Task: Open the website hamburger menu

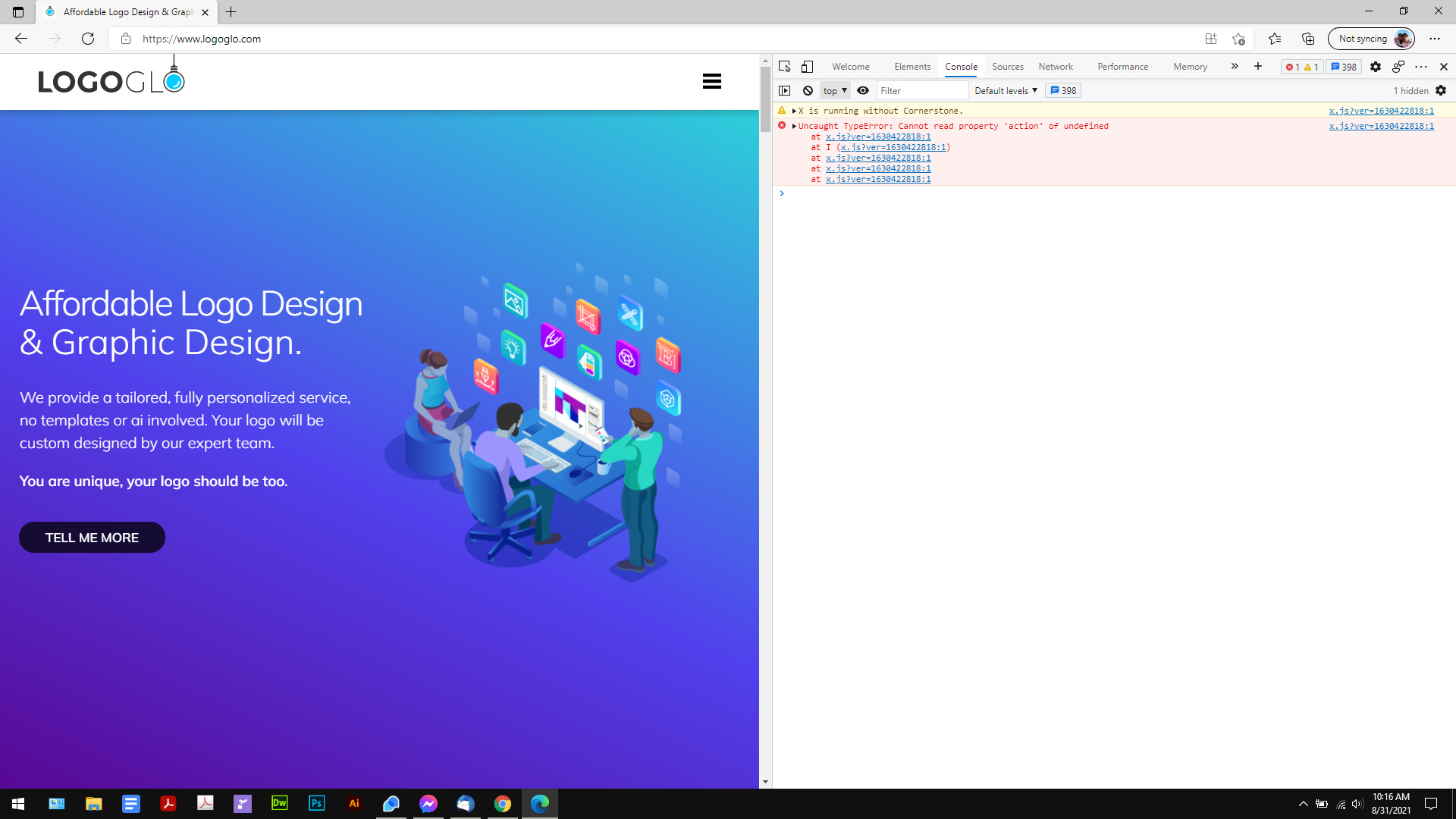Action: click(711, 81)
